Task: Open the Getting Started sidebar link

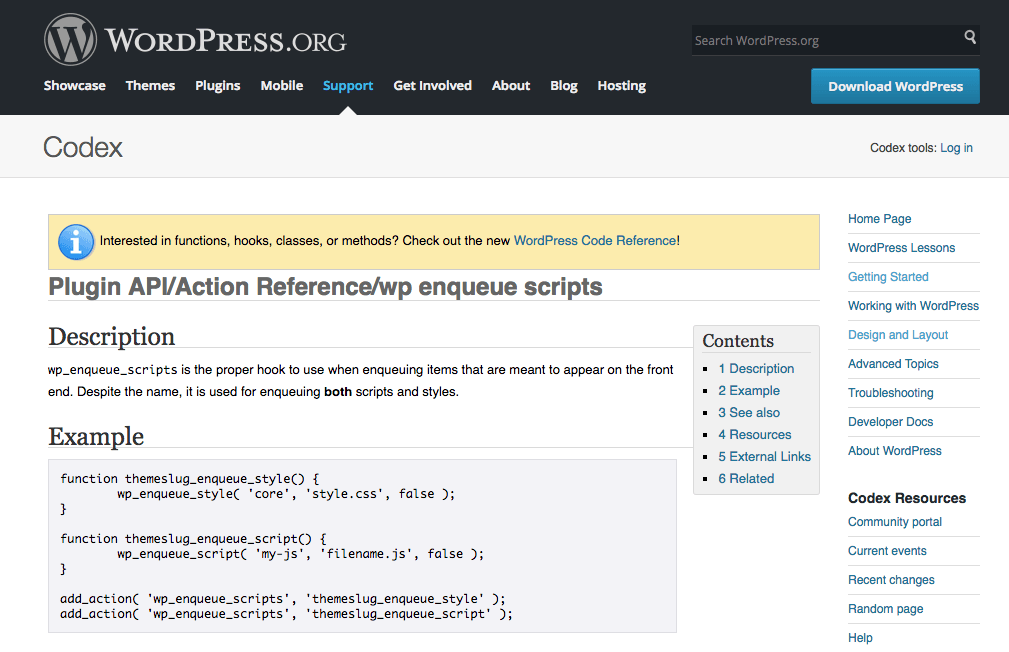Action: 888,277
